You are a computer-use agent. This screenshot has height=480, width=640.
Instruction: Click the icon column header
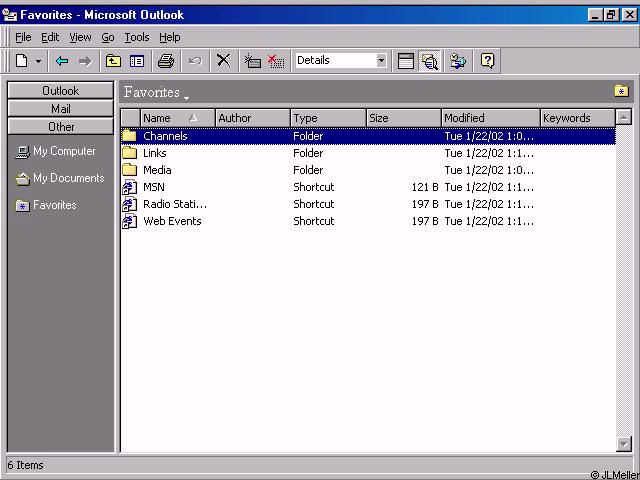click(x=131, y=118)
